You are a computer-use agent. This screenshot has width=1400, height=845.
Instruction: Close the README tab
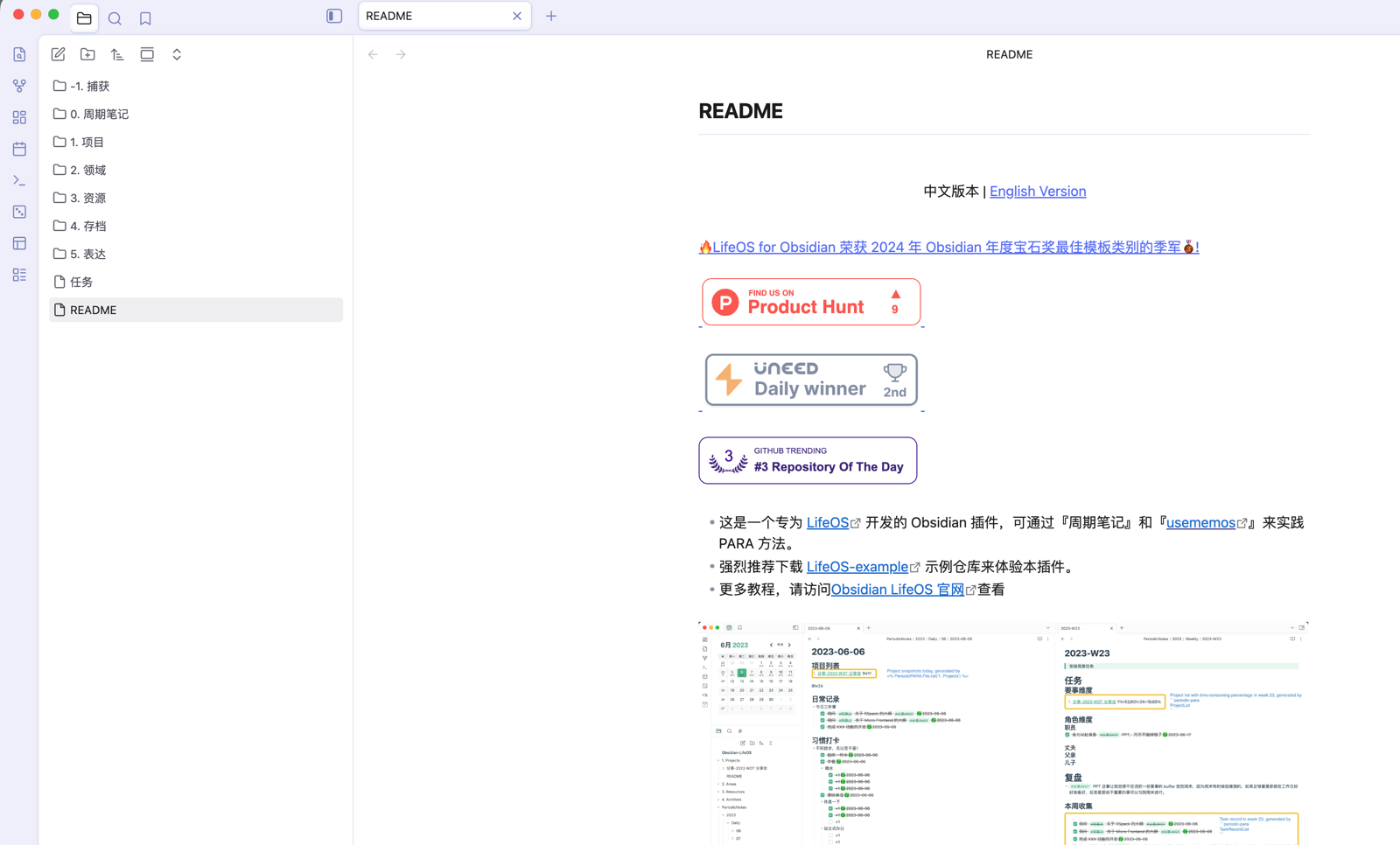(517, 16)
